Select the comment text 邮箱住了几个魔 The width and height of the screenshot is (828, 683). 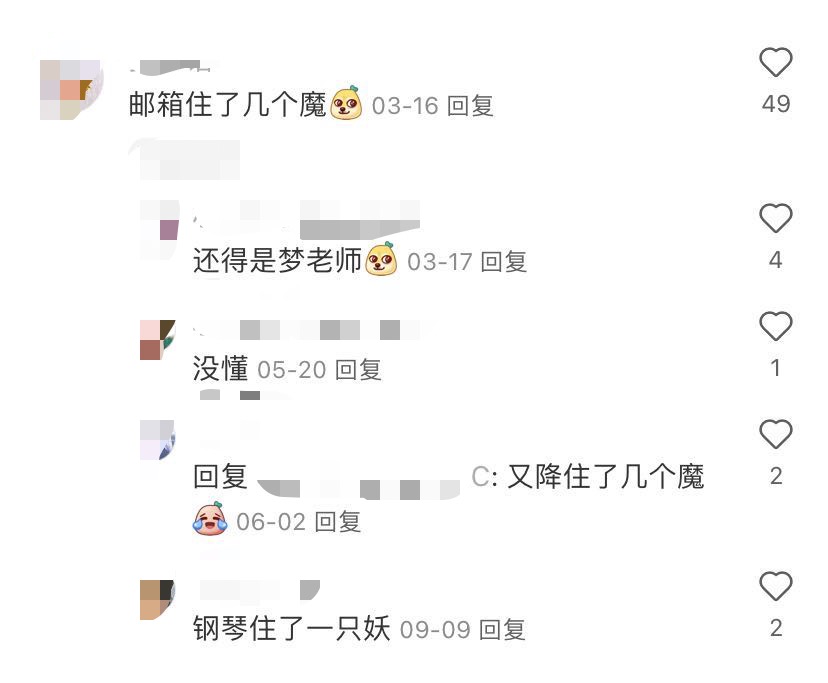(x=228, y=105)
